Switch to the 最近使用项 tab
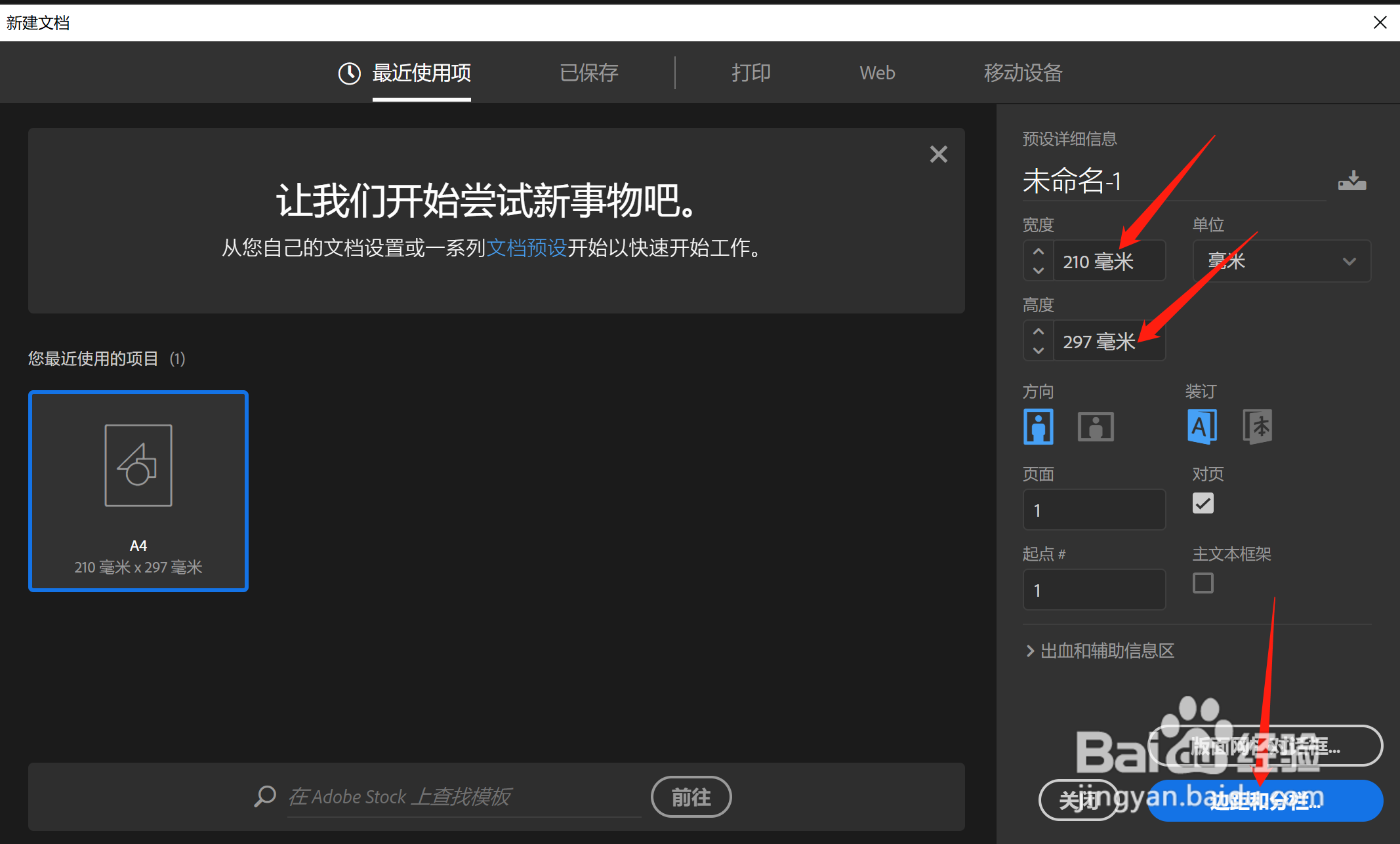Screen dimensions: 1400x844 click(x=421, y=73)
